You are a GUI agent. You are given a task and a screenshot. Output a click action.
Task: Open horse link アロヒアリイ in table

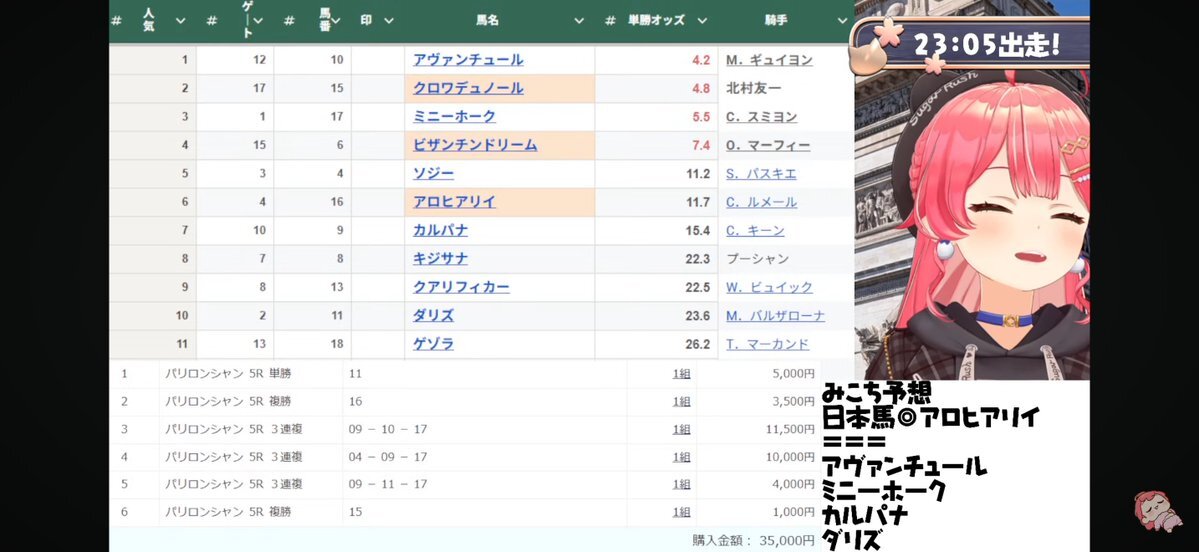pyautogui.click(x=454, y=202)
